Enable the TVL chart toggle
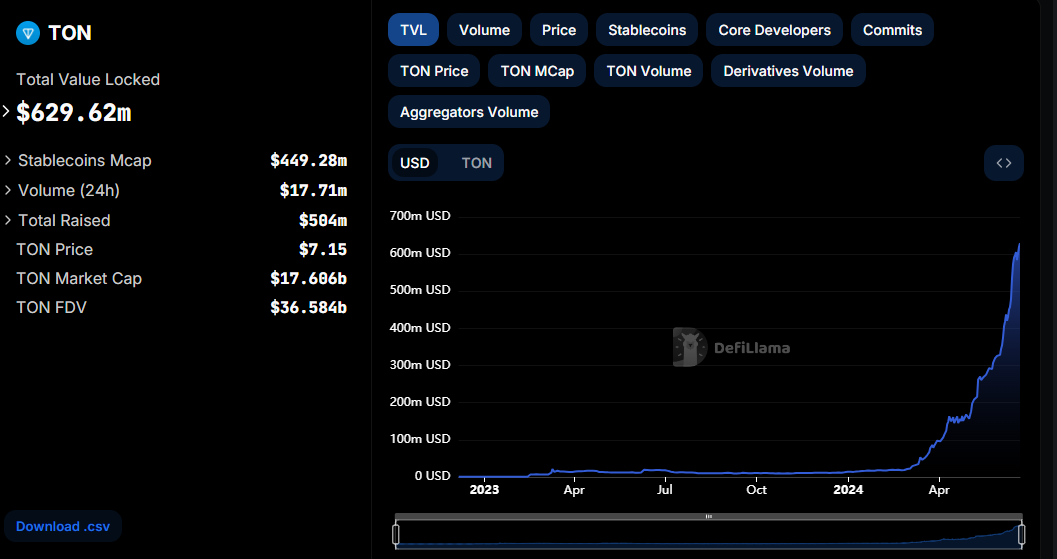 tap(413, 30)
